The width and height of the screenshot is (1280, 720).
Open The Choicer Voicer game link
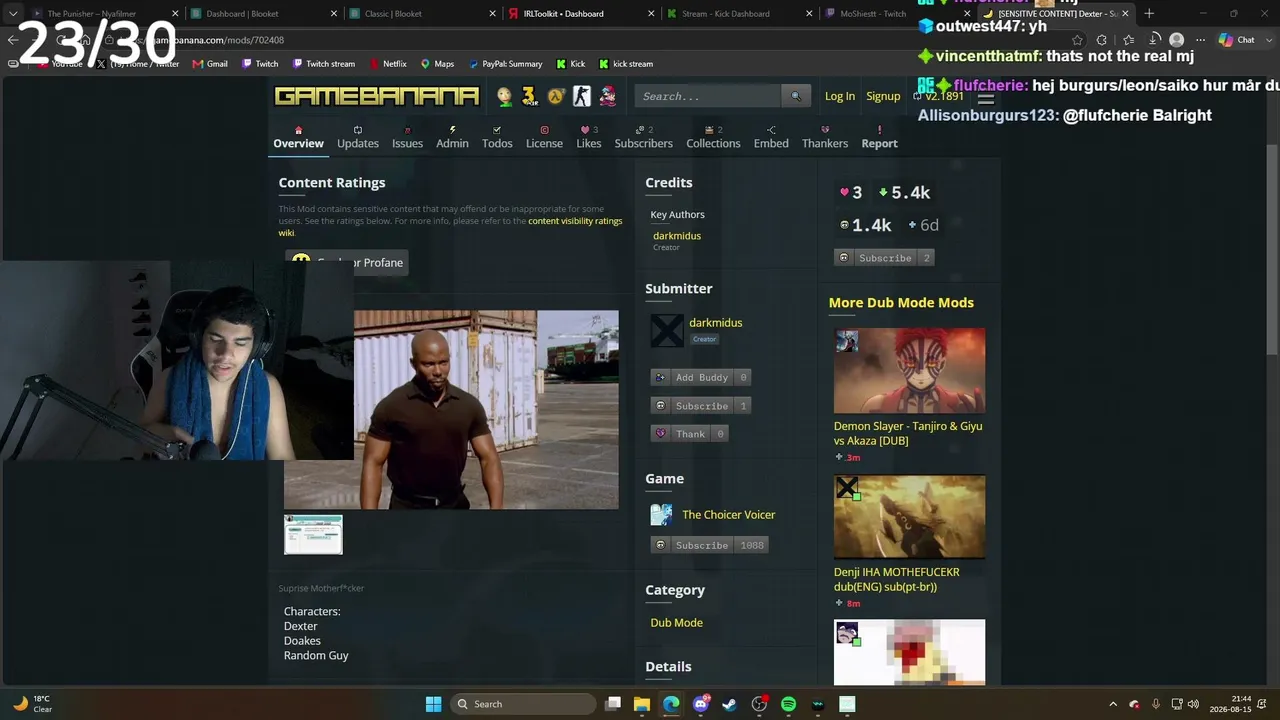(x=728, y=515)
